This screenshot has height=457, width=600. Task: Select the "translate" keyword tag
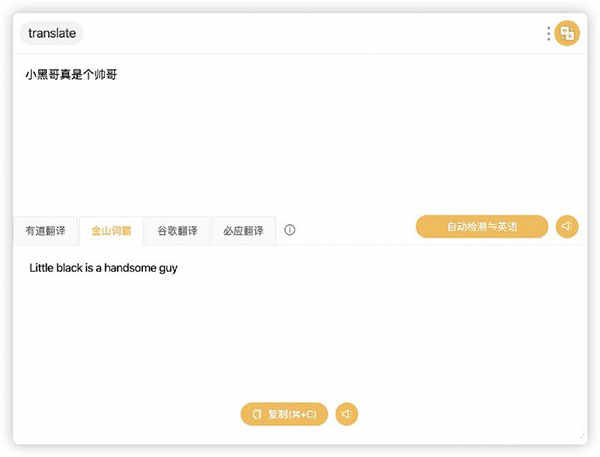(52, 33)
